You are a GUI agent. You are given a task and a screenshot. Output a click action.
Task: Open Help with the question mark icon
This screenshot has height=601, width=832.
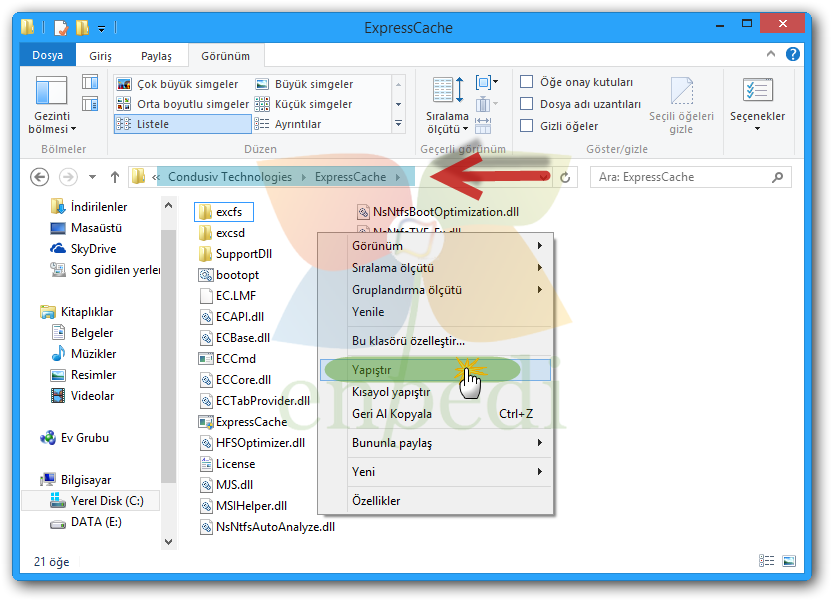(x=793, y=54)
